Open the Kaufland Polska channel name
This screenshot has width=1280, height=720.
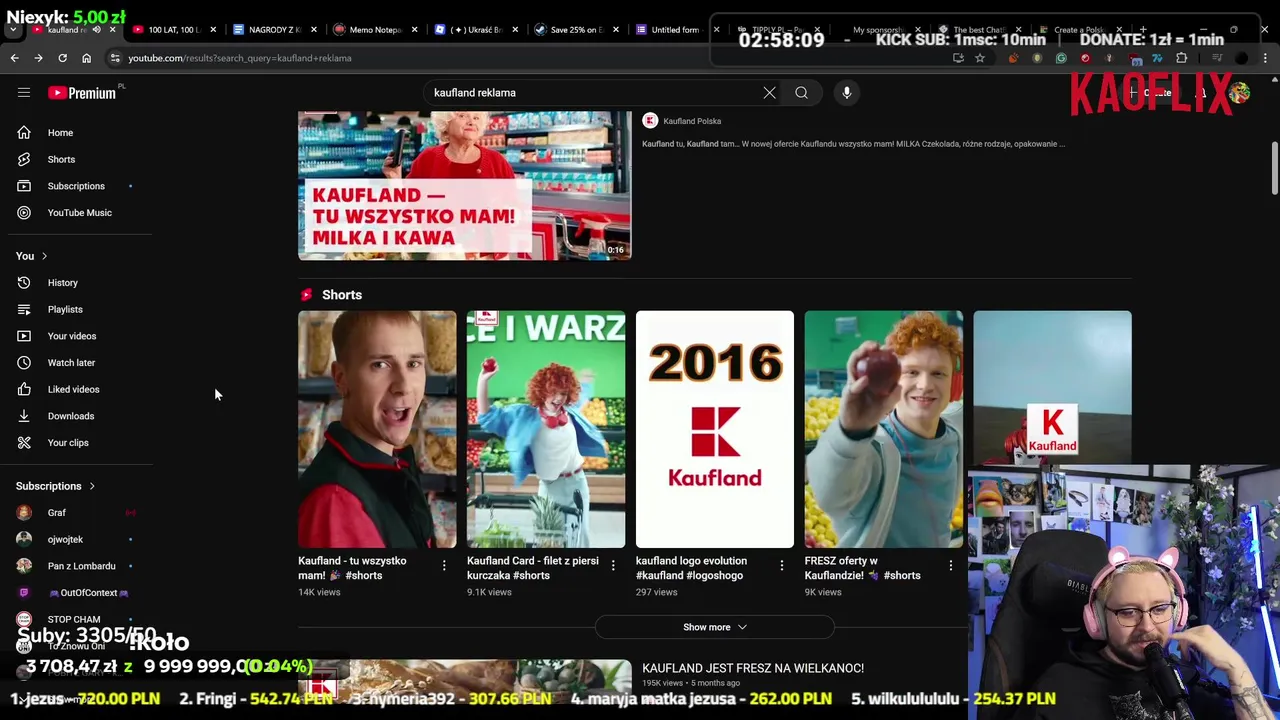[x=692, y=121]
